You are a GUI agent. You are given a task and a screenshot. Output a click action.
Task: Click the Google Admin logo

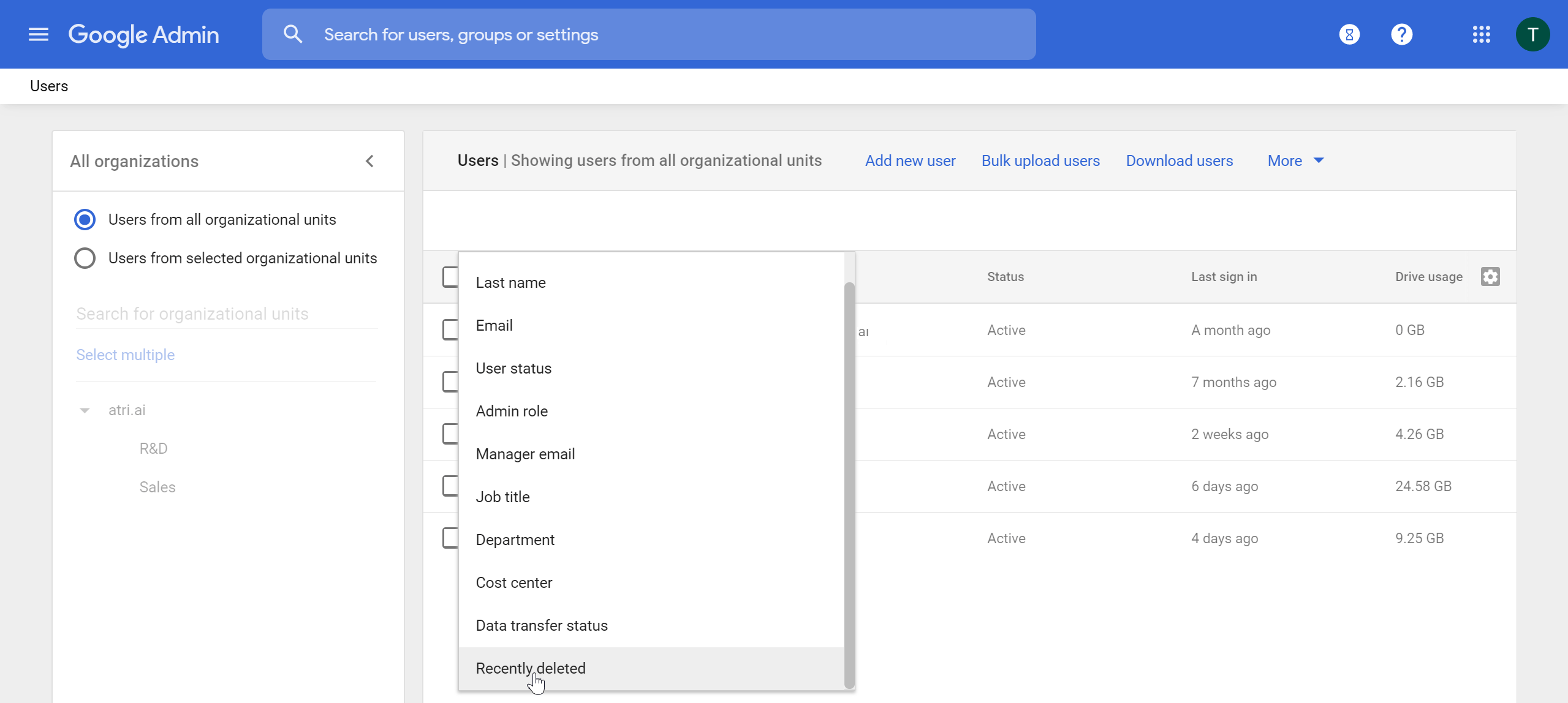pyautogui.click(x=144, y=34)
